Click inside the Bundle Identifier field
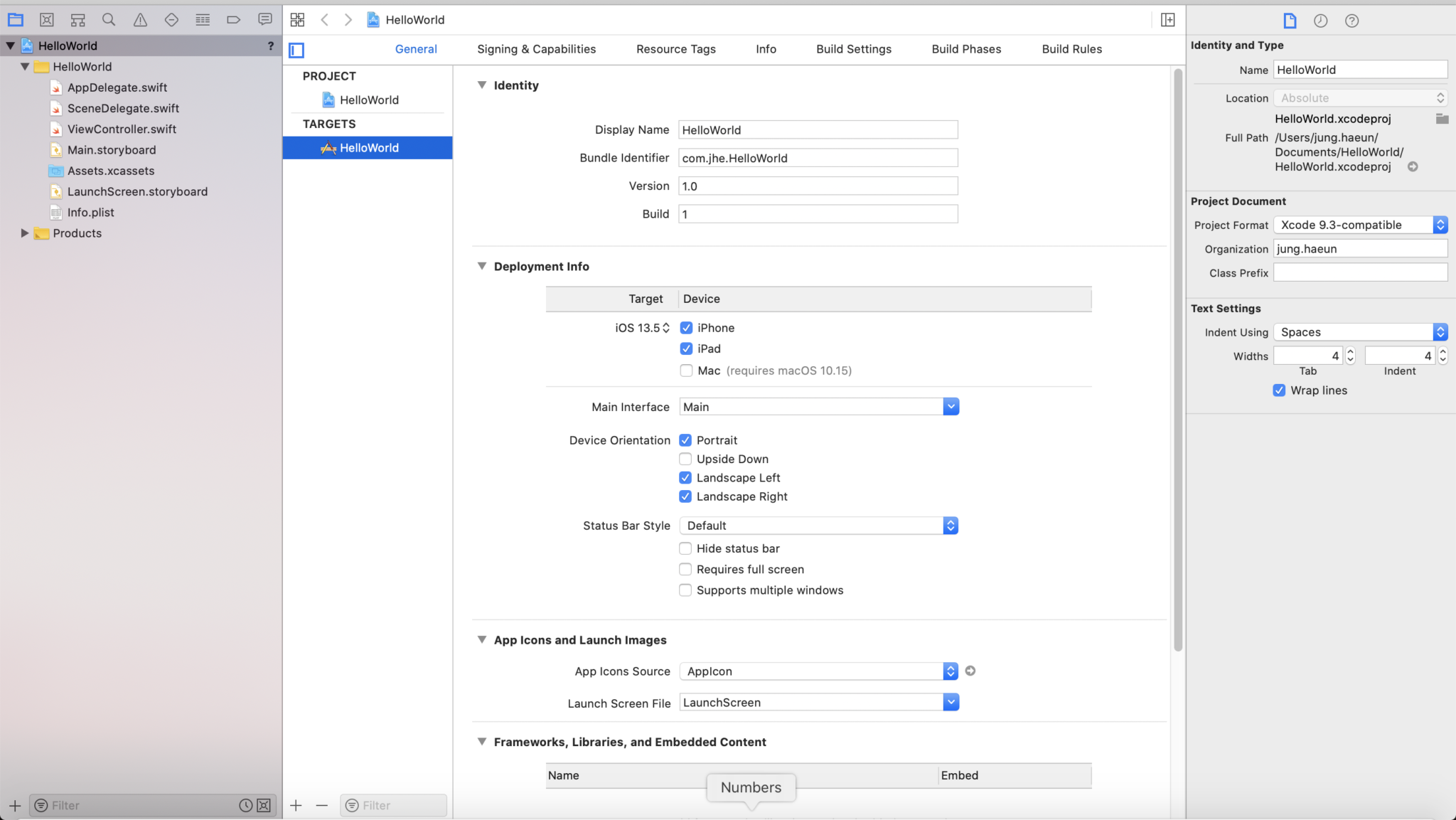The image size is (1456, 820). pyautogui.click(x=818, y=157)
